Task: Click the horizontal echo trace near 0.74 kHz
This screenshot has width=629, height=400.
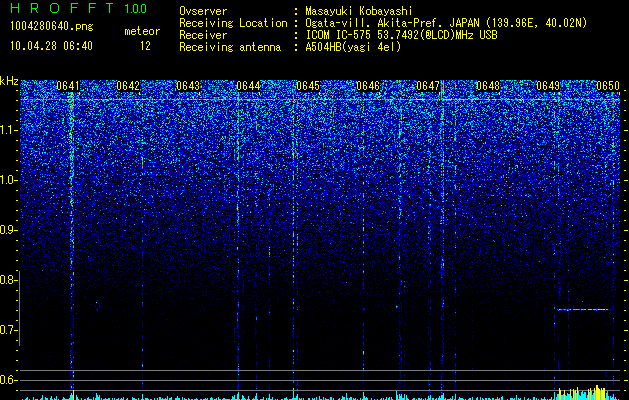Action: point(582,309)
